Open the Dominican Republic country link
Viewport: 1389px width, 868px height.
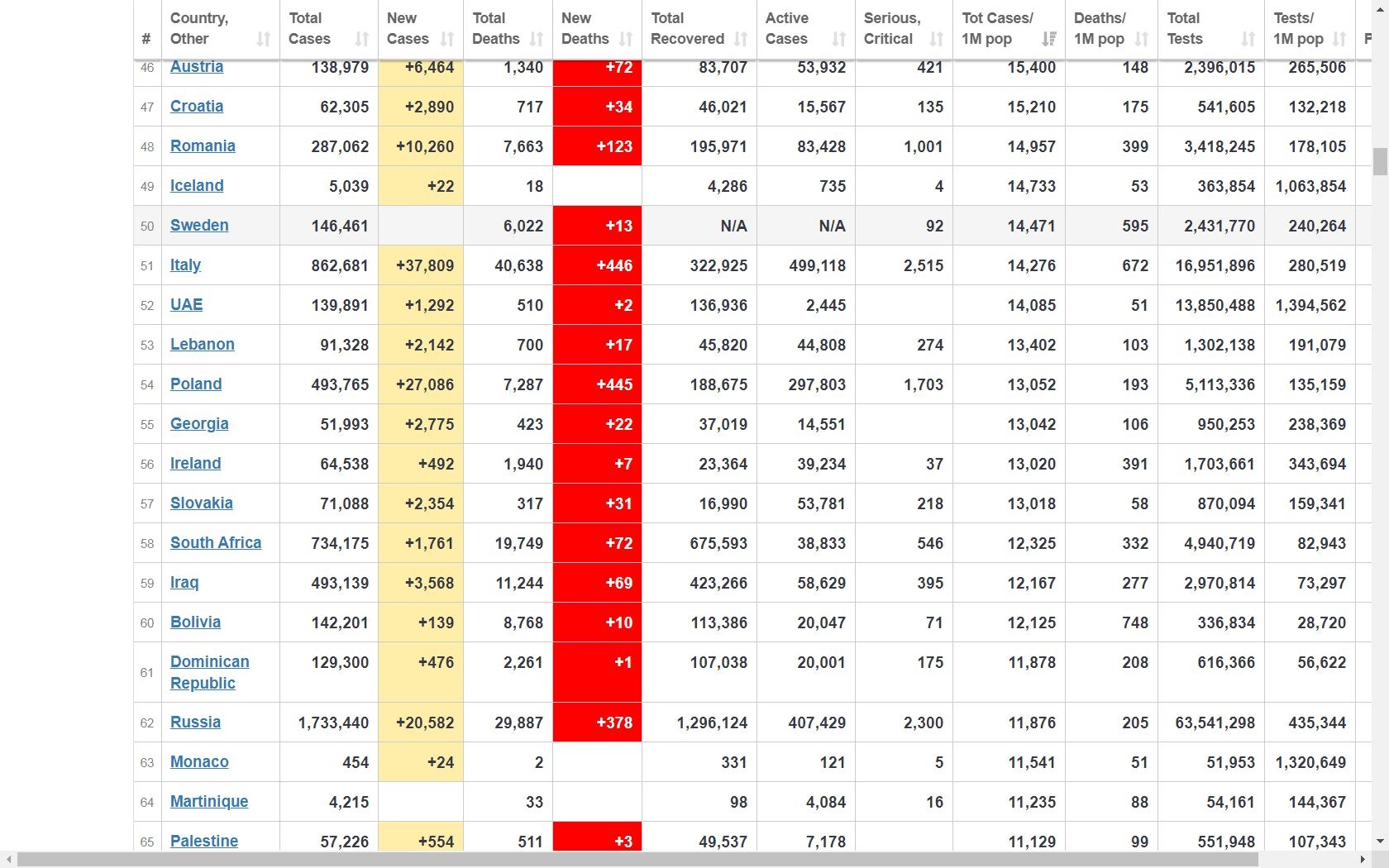[210, 673]
